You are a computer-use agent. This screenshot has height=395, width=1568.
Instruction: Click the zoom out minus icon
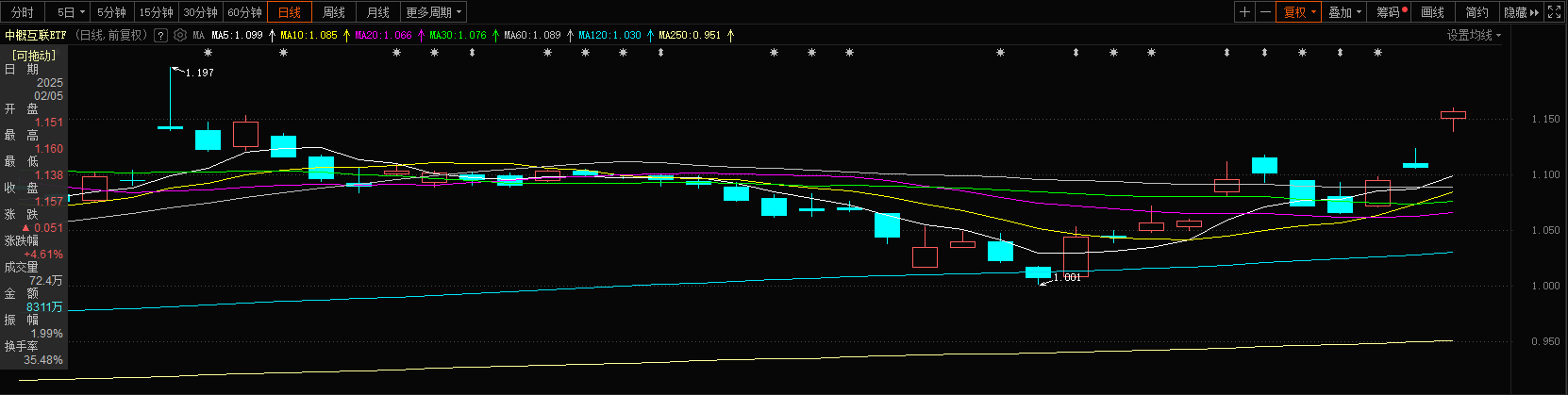point(1265,12)
